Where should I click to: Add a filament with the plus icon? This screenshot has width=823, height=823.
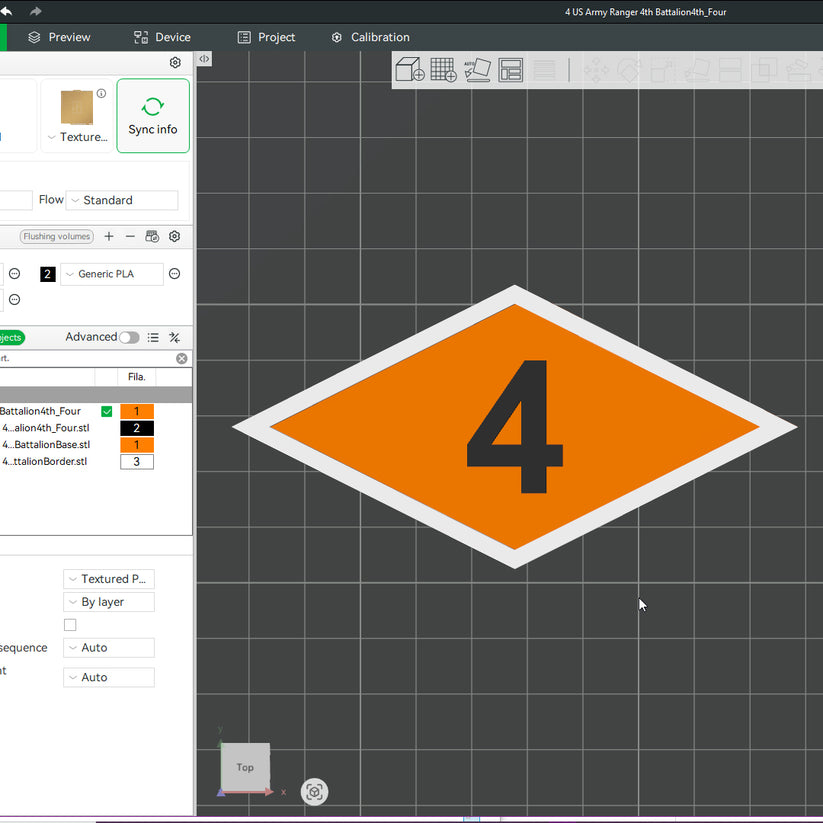coord(109,237)
